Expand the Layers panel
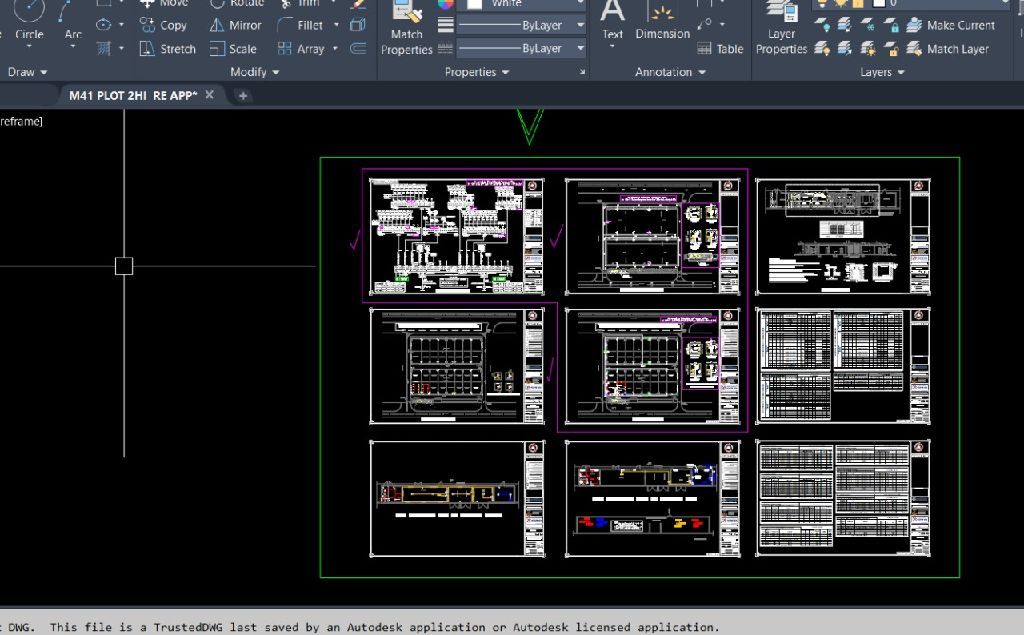Viewport: 1024px width, 635px height. coord(882,72)
